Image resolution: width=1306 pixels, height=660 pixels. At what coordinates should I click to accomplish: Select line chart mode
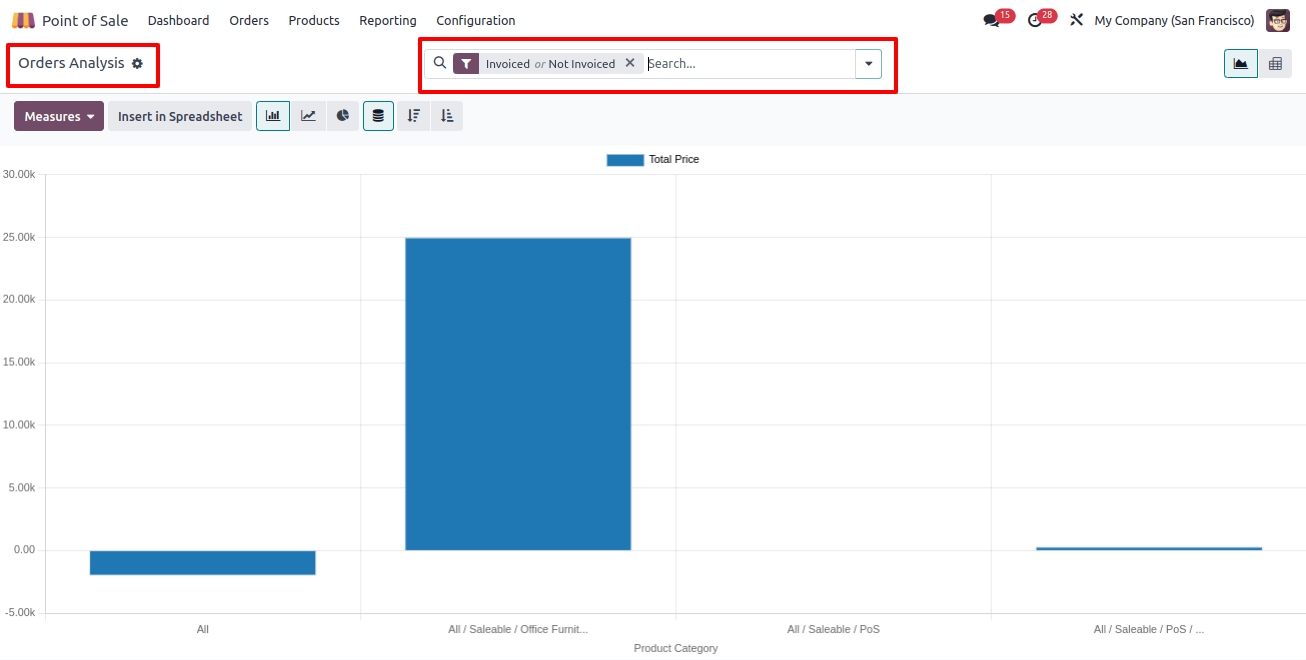[x=309, y=116]
